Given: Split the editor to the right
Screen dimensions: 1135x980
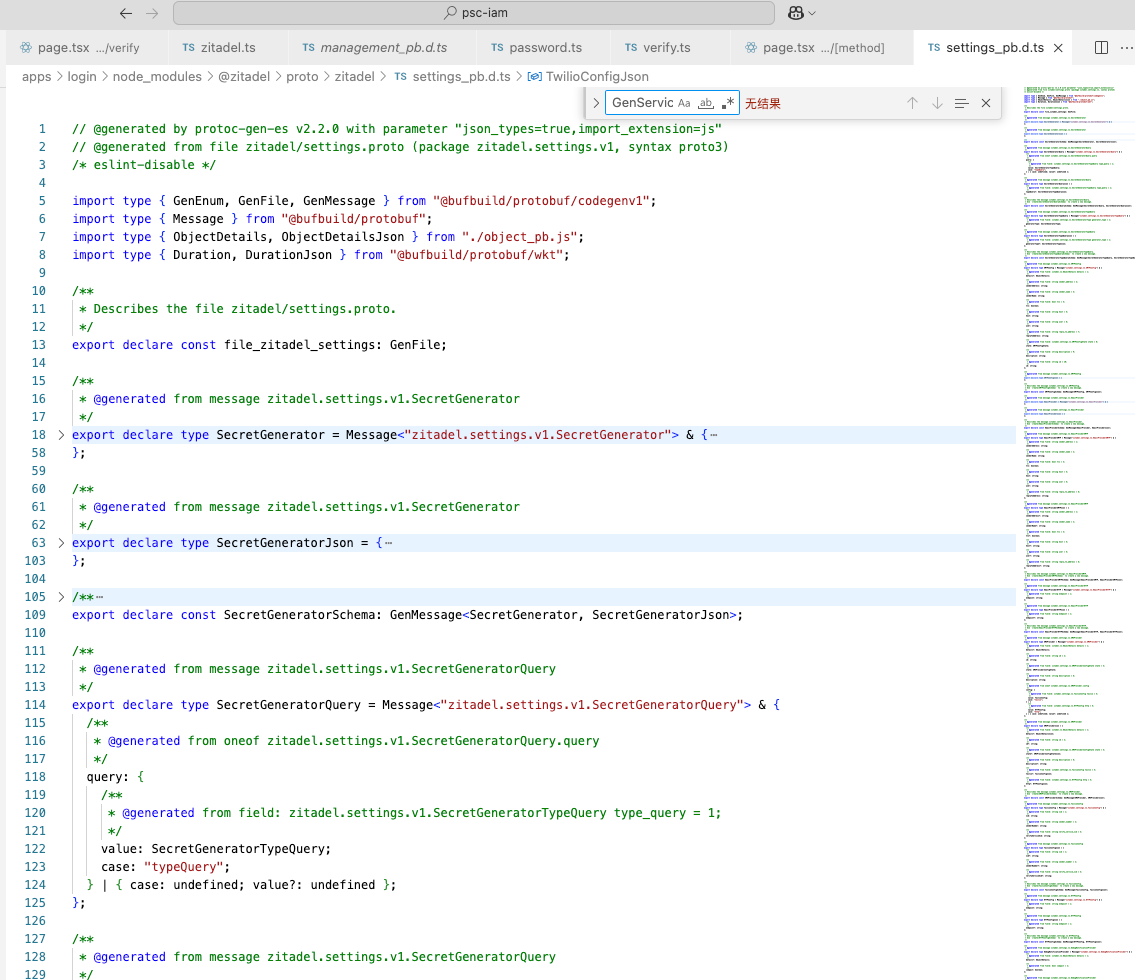Looking at the screenshot, I should click(1101, 48).
